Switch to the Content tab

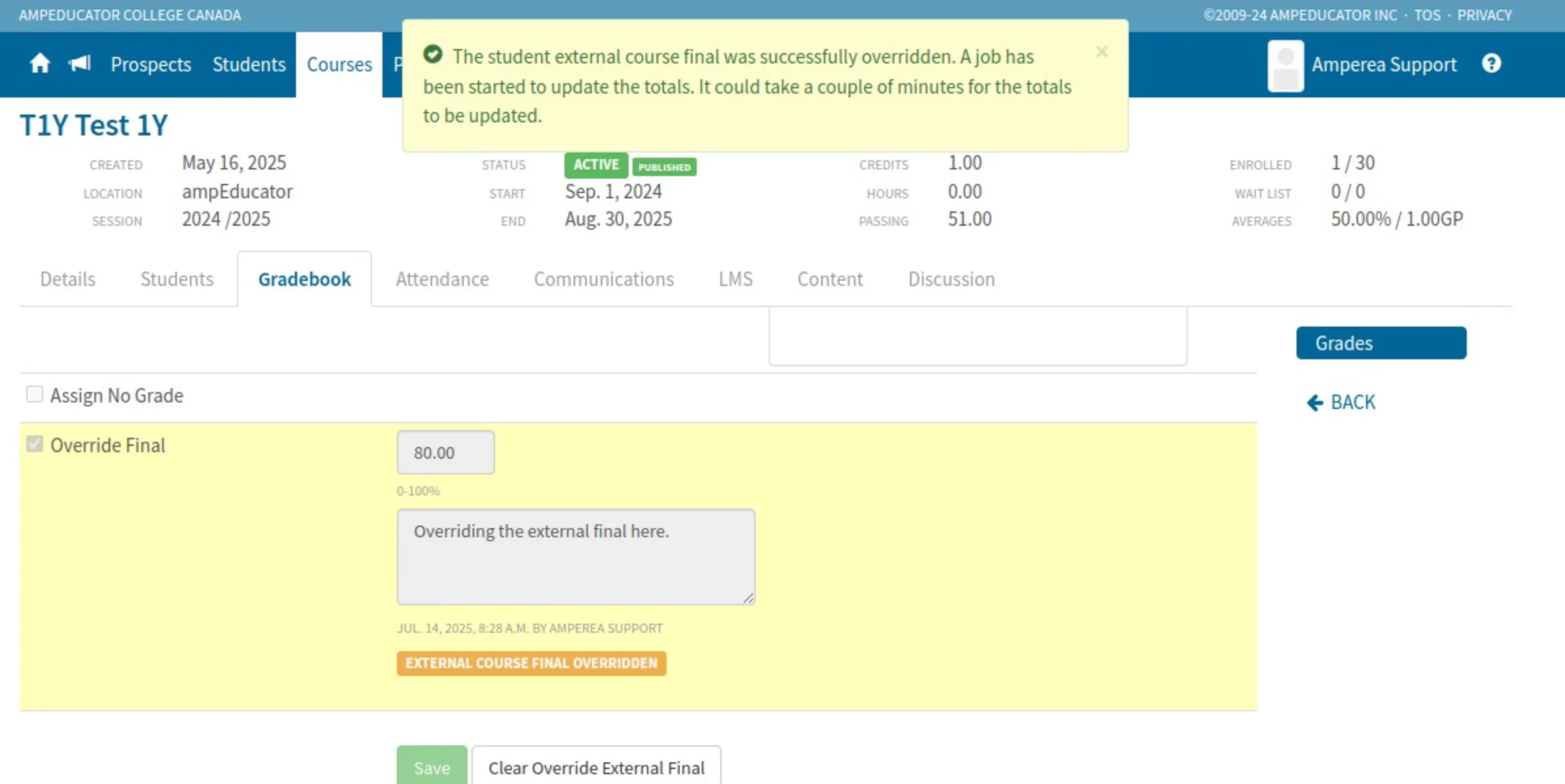[x=830, y=279]
